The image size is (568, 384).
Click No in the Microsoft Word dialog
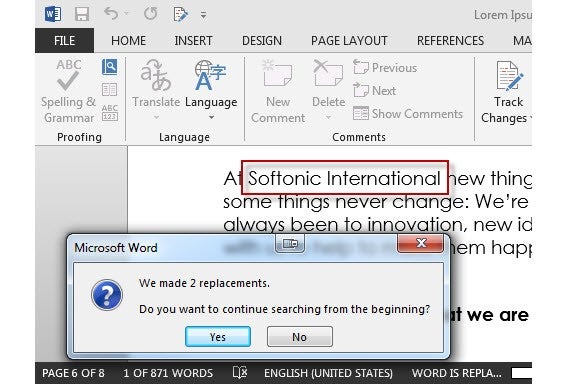(x=300, y=337)
